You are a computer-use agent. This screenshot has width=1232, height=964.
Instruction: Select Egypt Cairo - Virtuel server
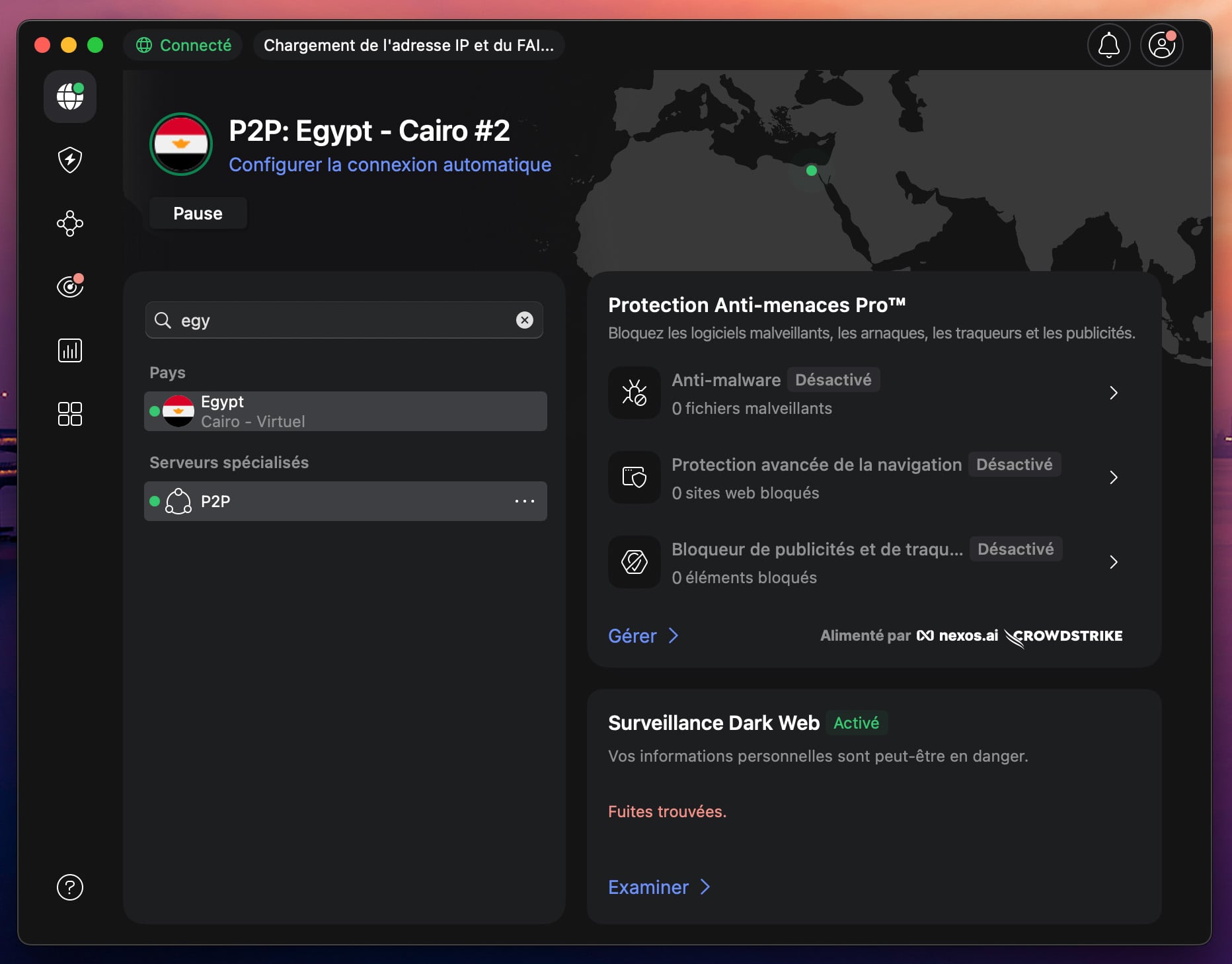(x=344, y=411)
